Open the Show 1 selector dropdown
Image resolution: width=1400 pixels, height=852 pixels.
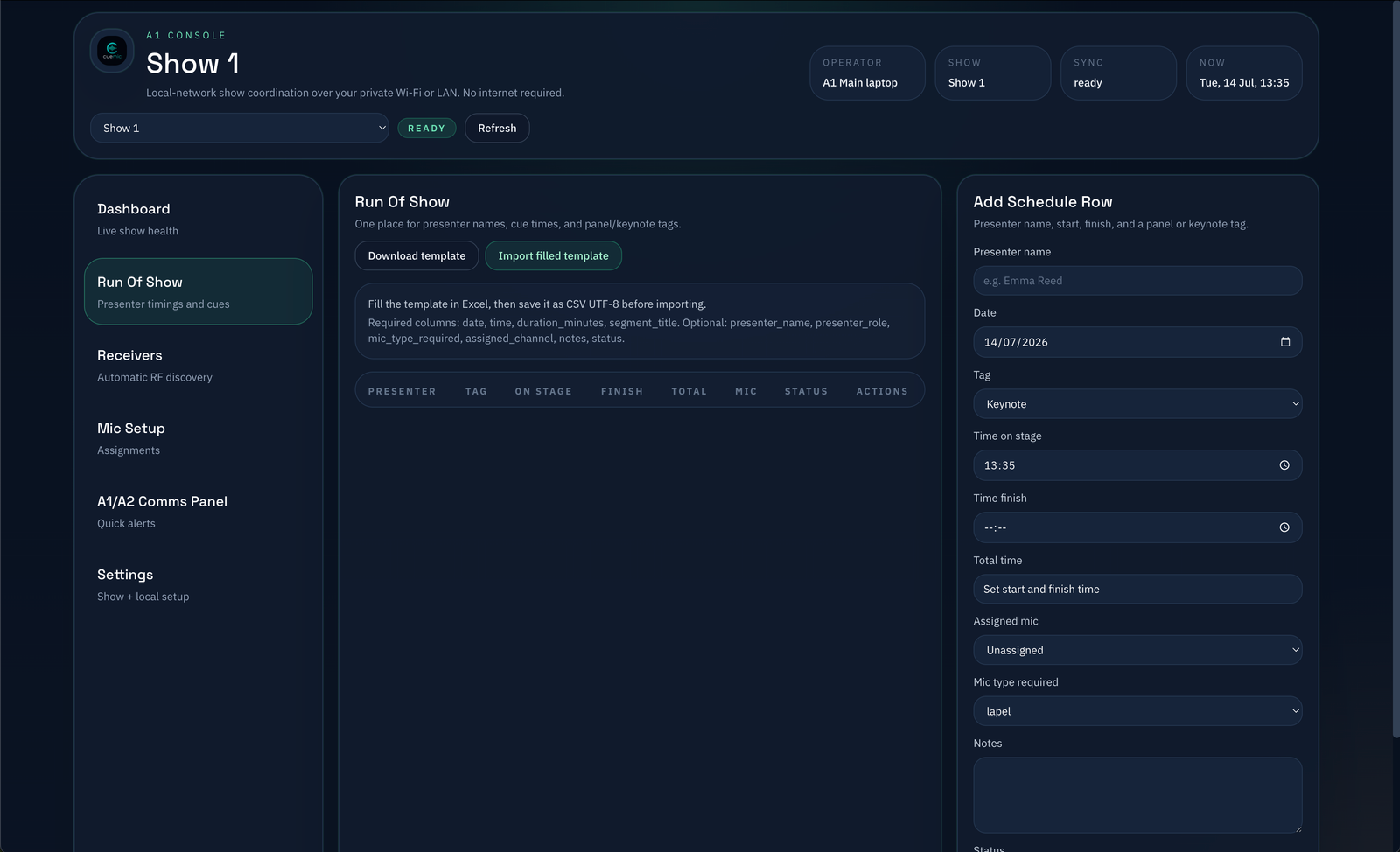[x=240, y=128]
